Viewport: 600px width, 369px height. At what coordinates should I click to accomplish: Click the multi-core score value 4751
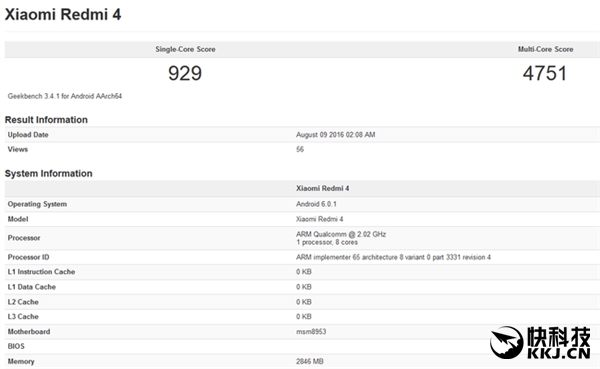coord(545,73)
